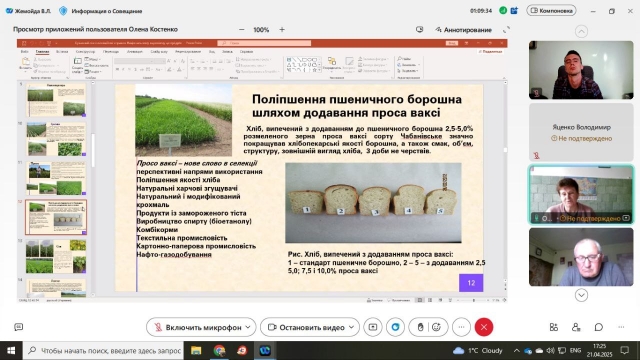Open the chat panel icon

coord(598,327)
